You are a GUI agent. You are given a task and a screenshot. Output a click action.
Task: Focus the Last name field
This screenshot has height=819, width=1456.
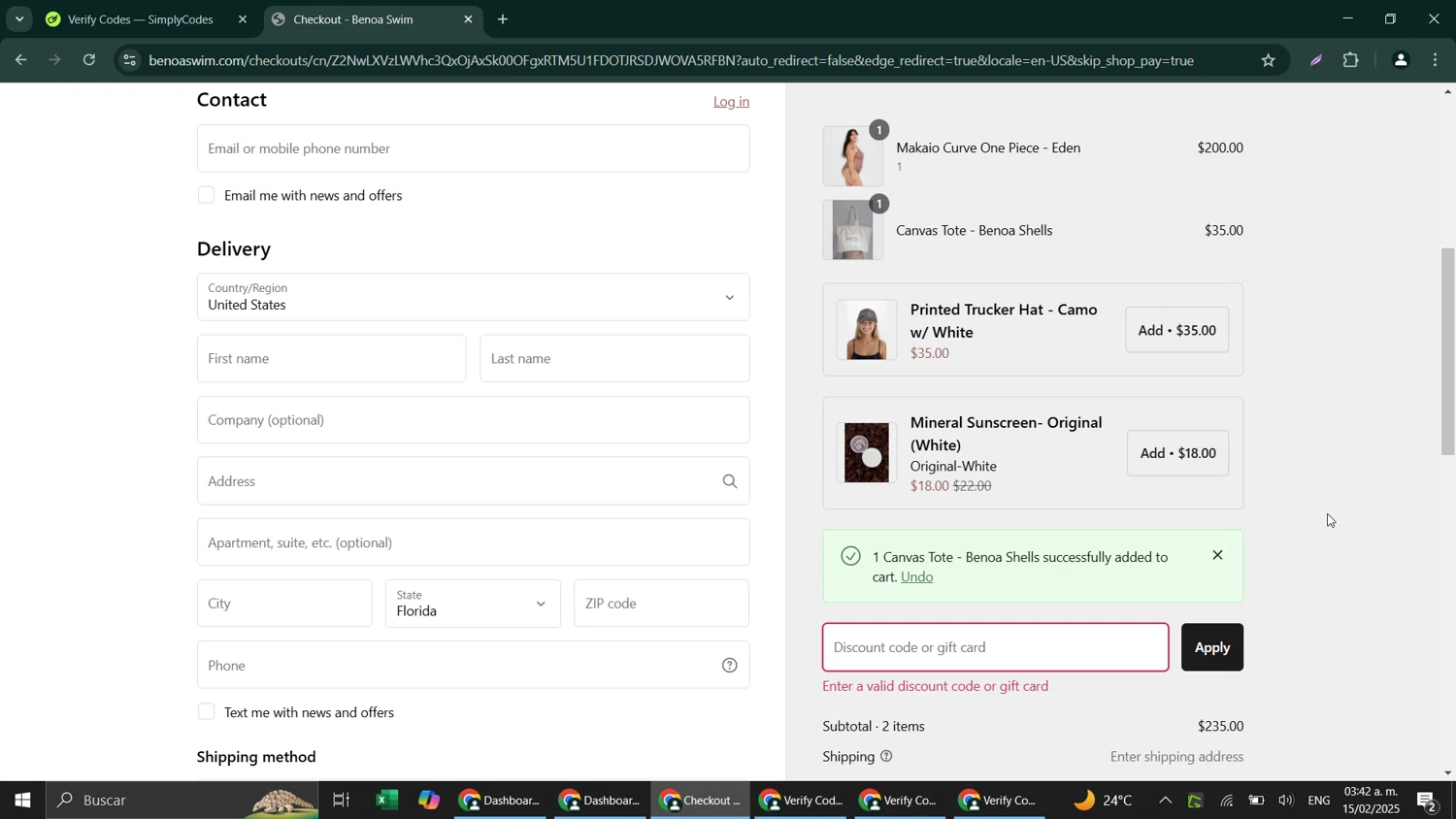coord(614,359)
